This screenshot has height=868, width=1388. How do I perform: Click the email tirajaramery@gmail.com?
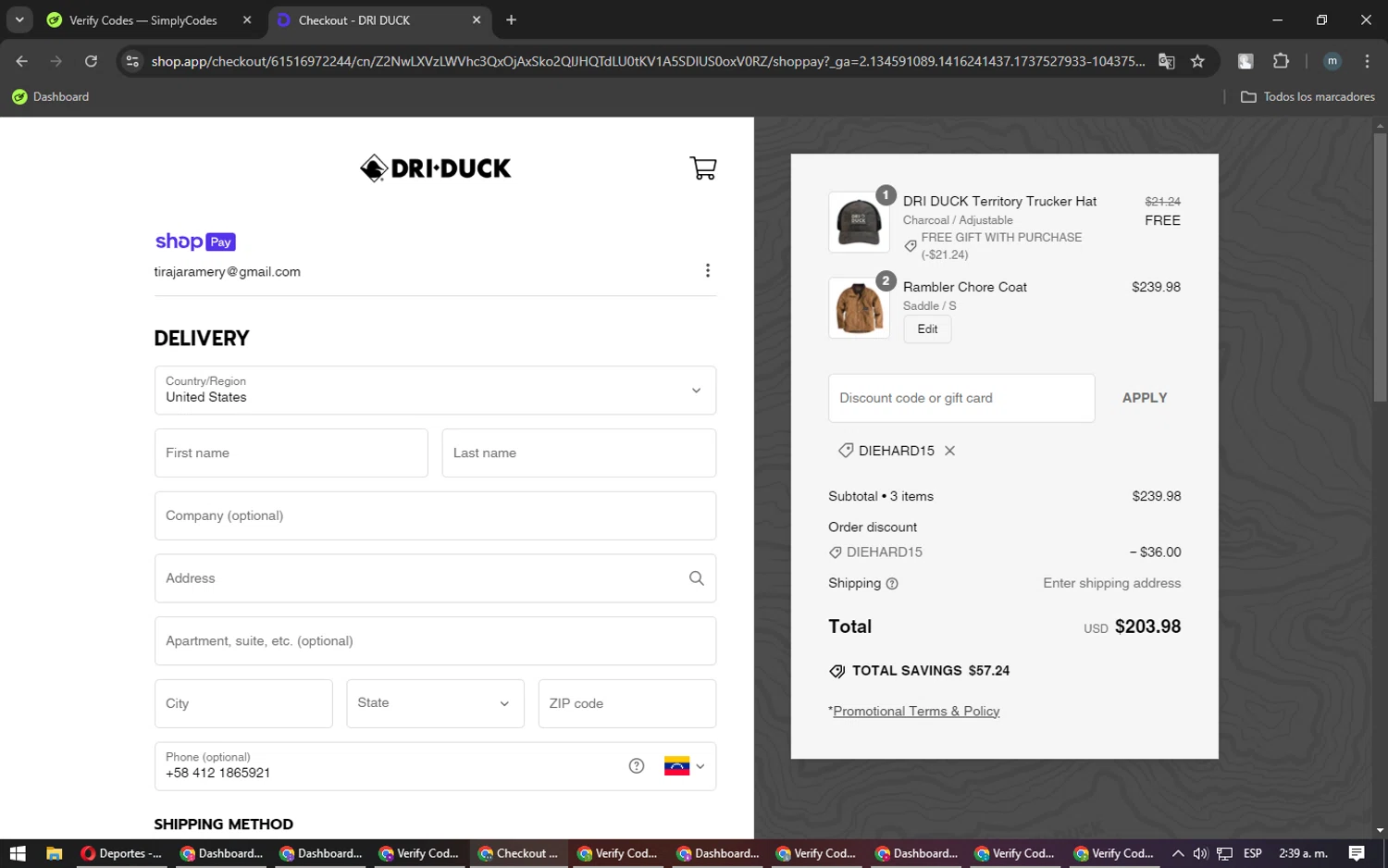coord(228,272)
